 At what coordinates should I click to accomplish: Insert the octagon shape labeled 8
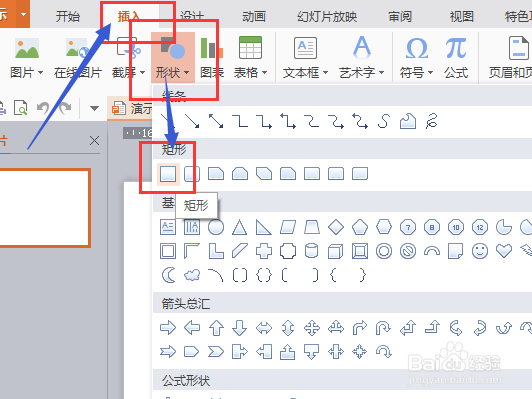coord(432,227)
